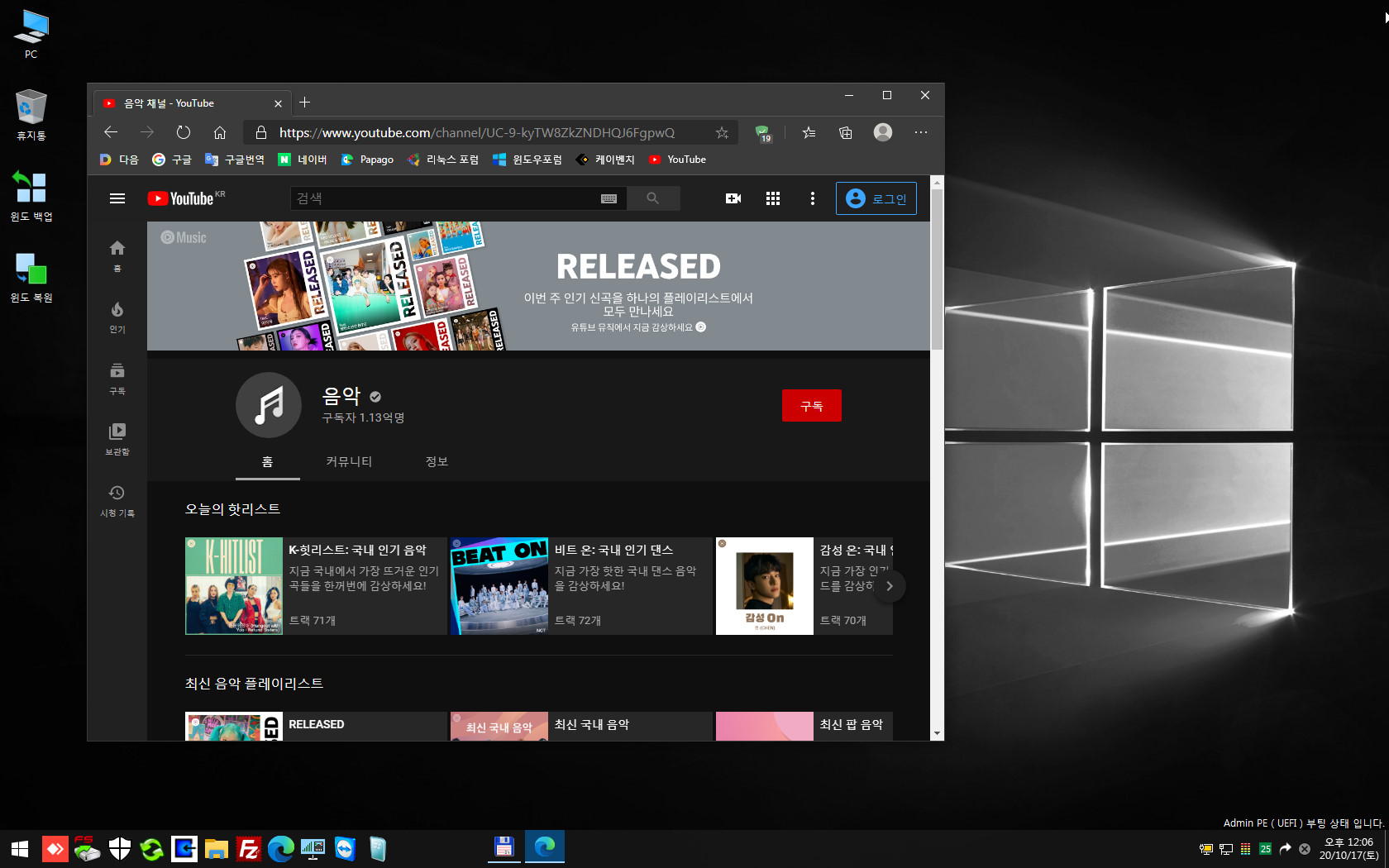The width and height of the screenshot is (1389, 868).
Task: Open the collections icon
Action: 846,132
